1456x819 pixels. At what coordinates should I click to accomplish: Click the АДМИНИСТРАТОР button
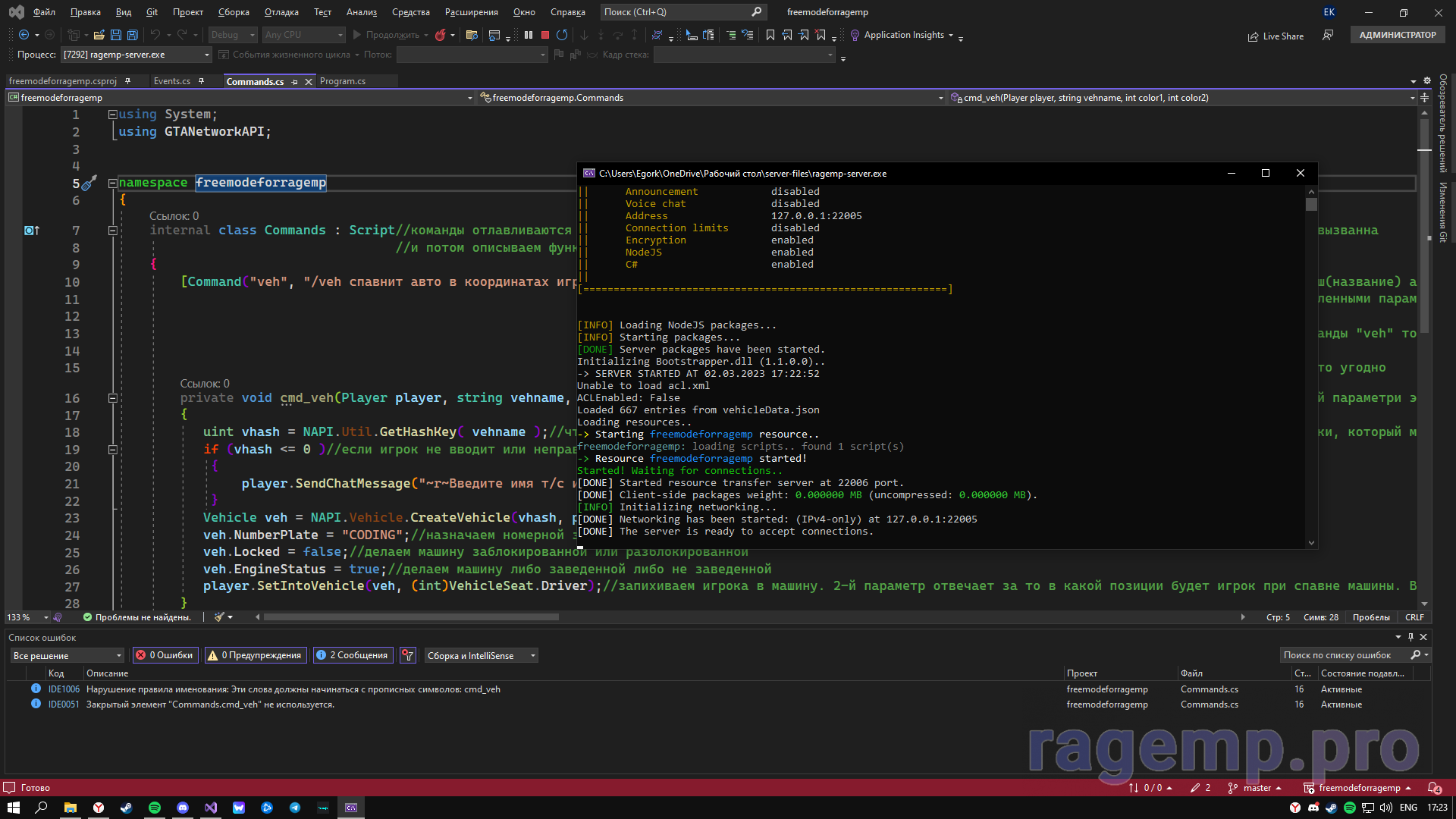click(1397, 35)
